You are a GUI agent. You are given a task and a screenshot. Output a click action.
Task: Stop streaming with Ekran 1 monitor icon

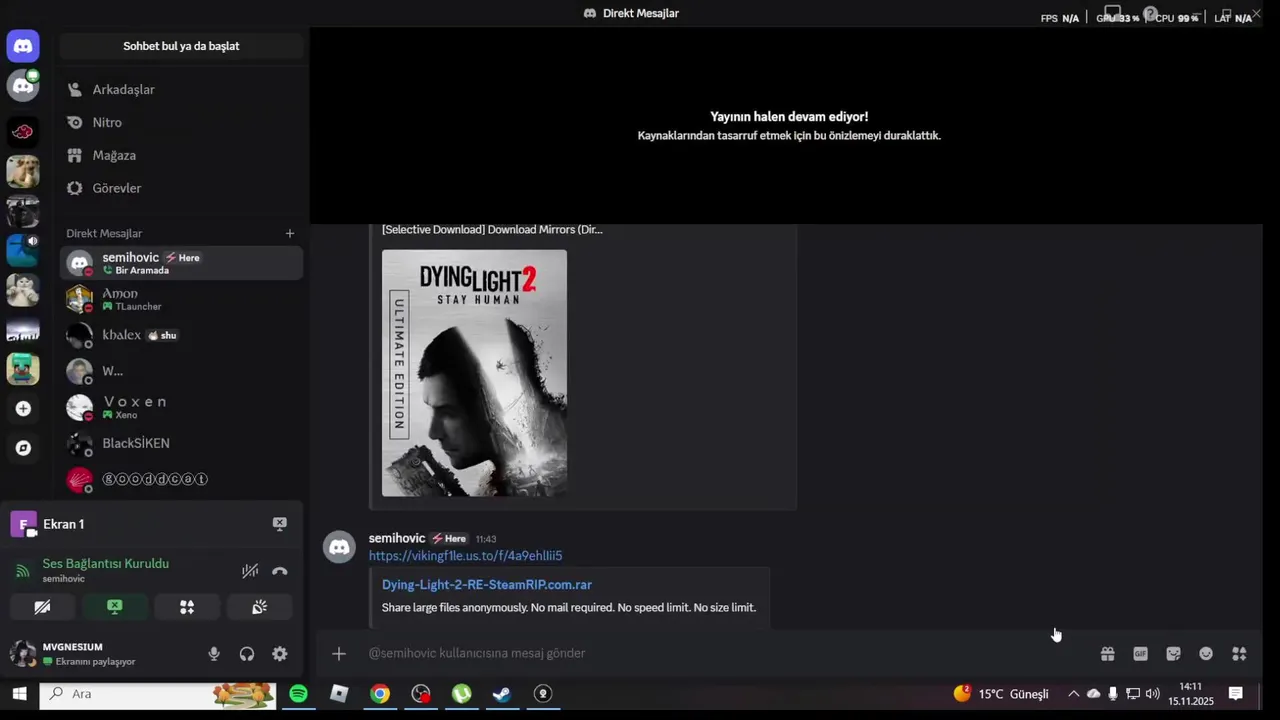(x=280, y=524)
